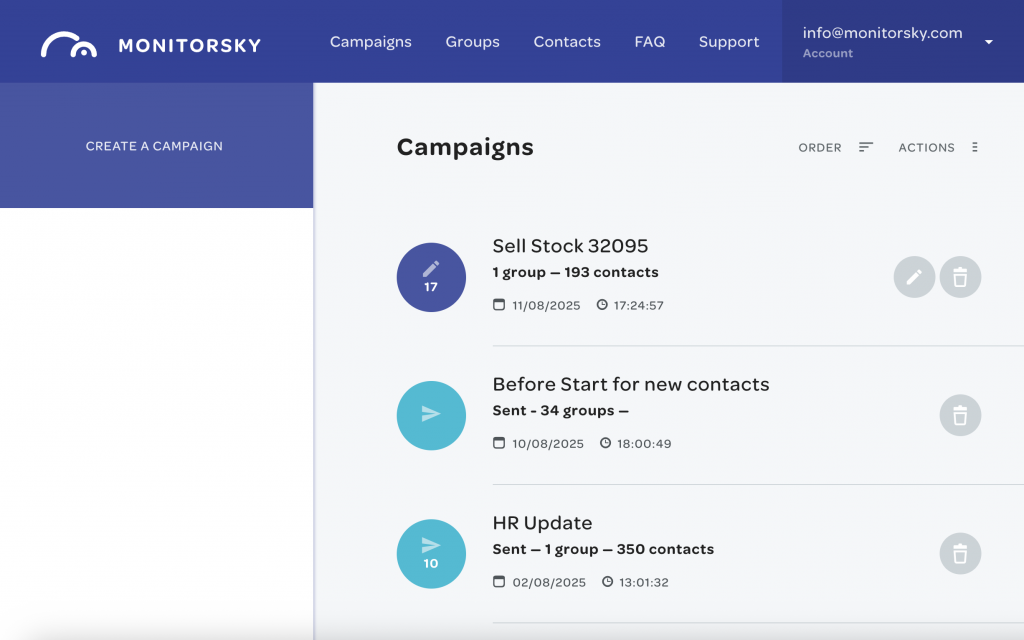Viewport: 1024px width, 640px height.
Task: Open the Support page
Action: click(729, 42)
